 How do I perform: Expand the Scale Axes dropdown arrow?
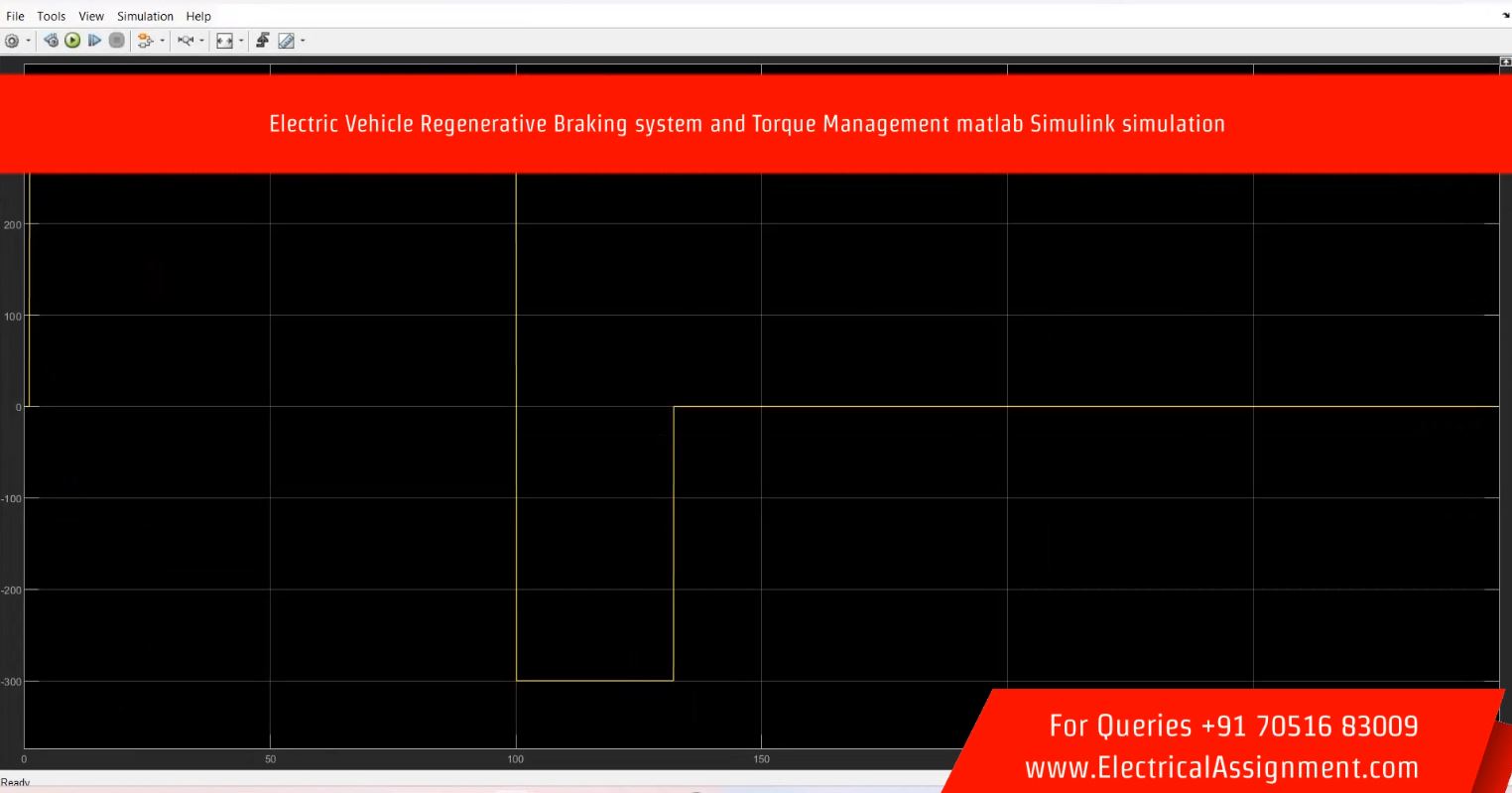pos(241,41)
